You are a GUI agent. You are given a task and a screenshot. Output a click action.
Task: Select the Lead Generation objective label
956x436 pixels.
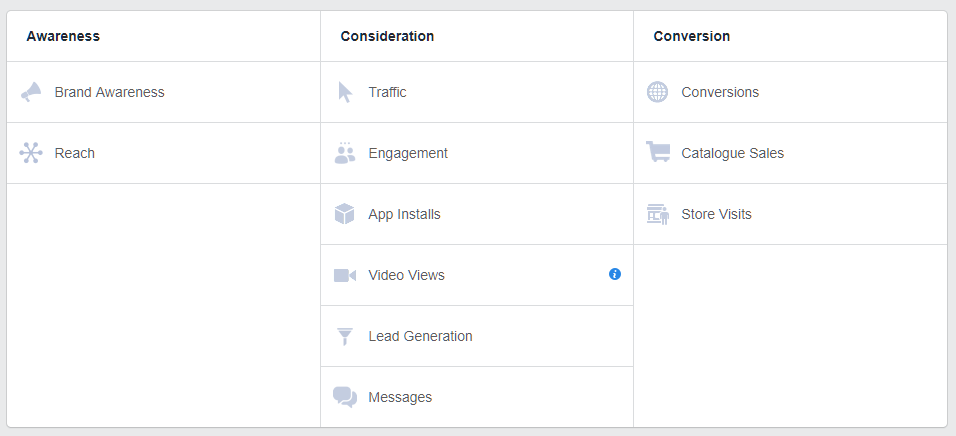pos(420,336)
